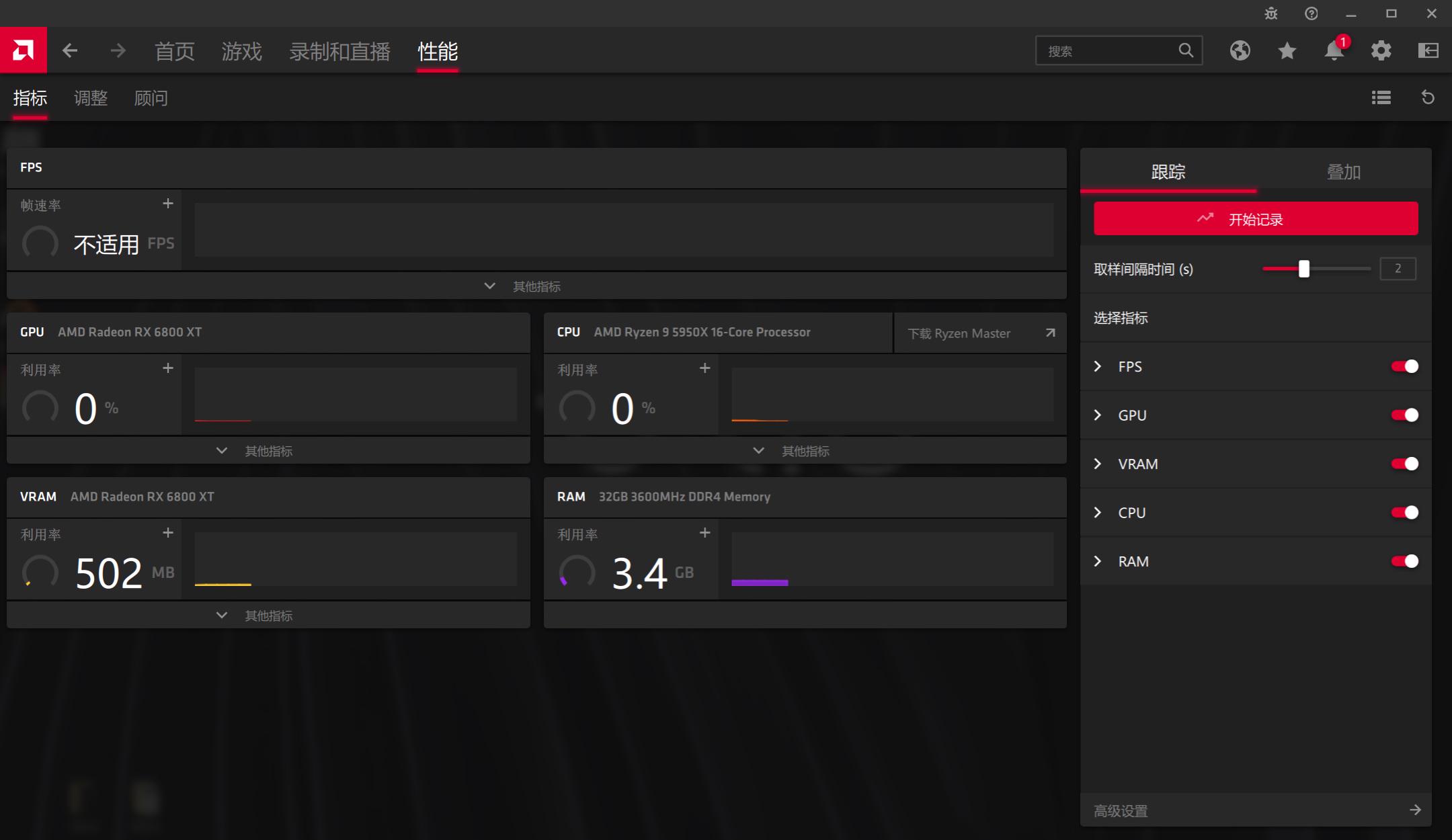Open the metric list view icon
The image size is (1452, 840).
coord(1381,98)
